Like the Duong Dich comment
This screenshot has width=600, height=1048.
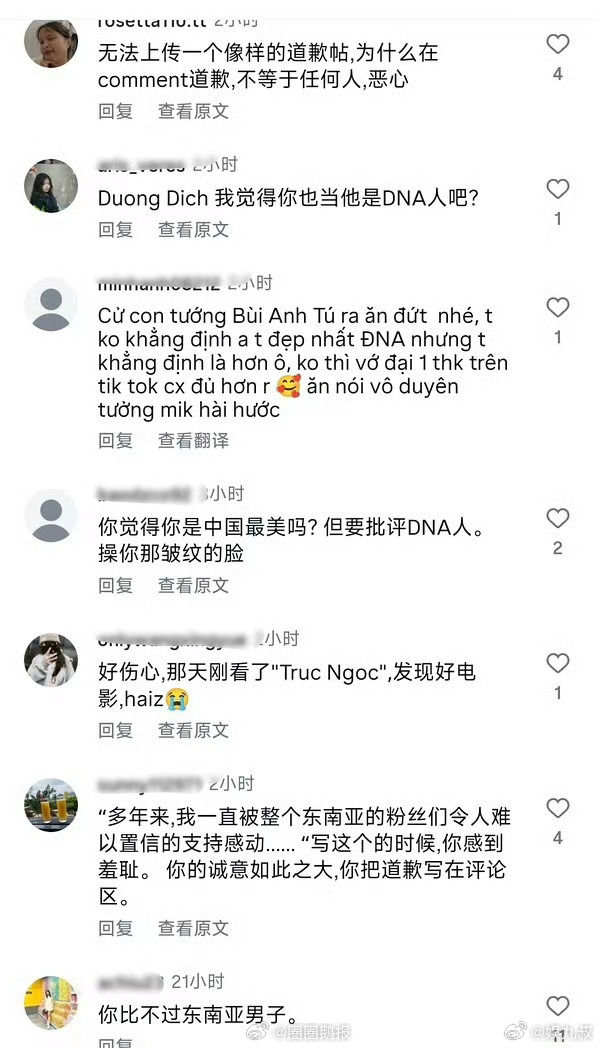[557, 189]
